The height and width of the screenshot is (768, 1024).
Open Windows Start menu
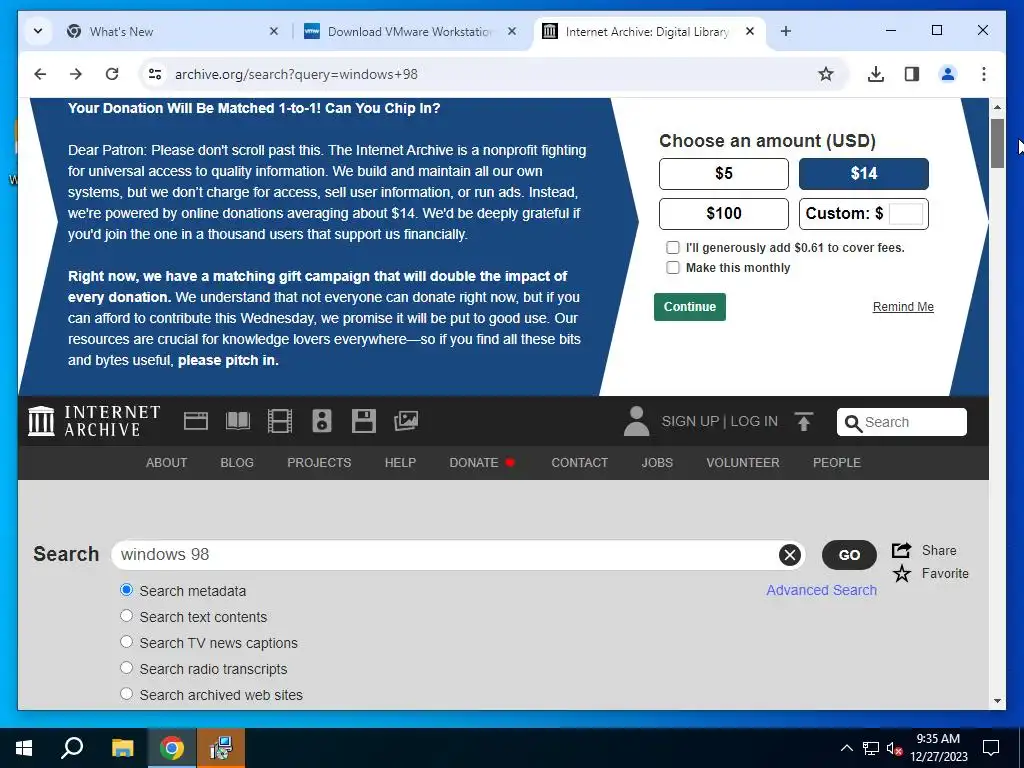pos(24,748)
